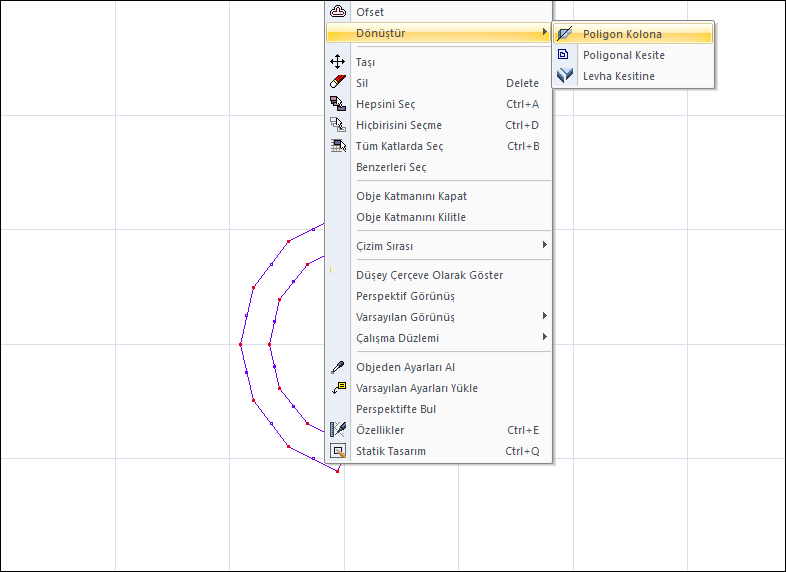
Task: Click the Hiçbirisini Seçme icon
Action: 337,124
